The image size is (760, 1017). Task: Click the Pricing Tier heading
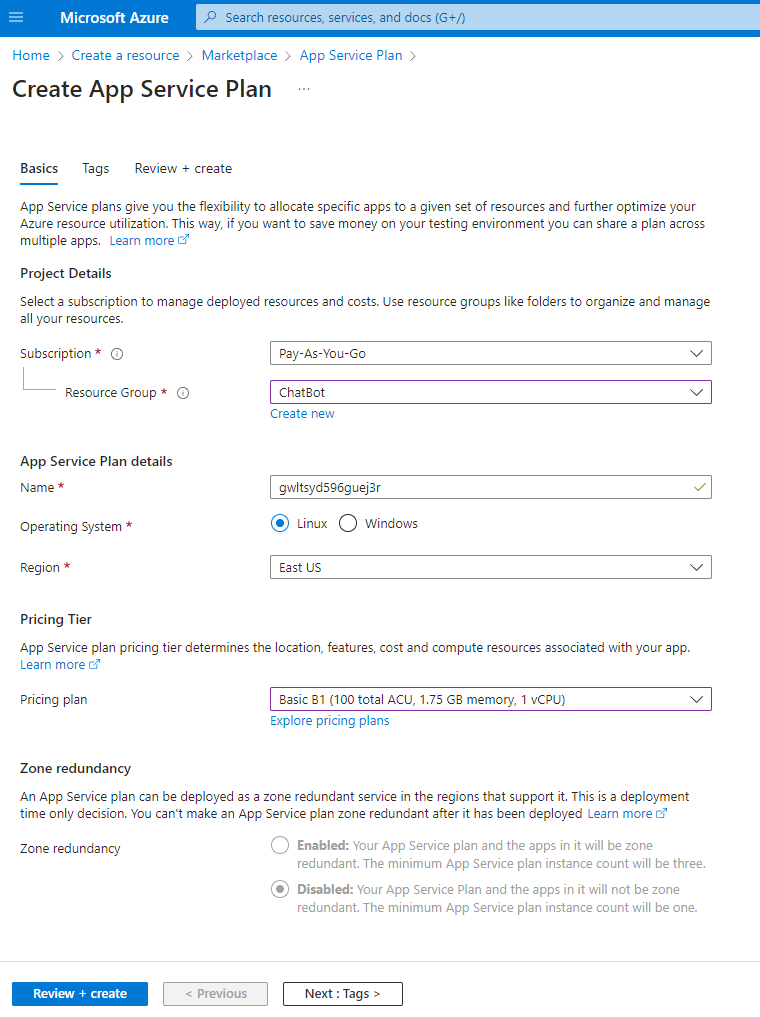56,619
